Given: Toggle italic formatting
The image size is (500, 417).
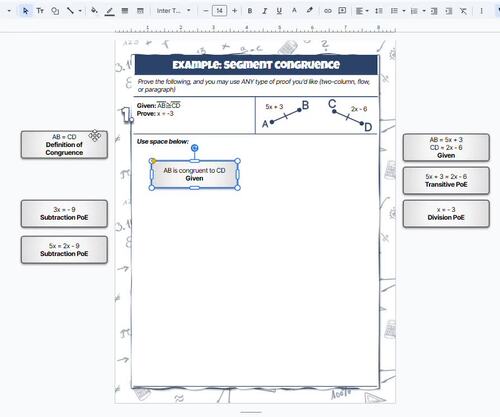Looking at the screenshot, I should [x=264, y=11].
